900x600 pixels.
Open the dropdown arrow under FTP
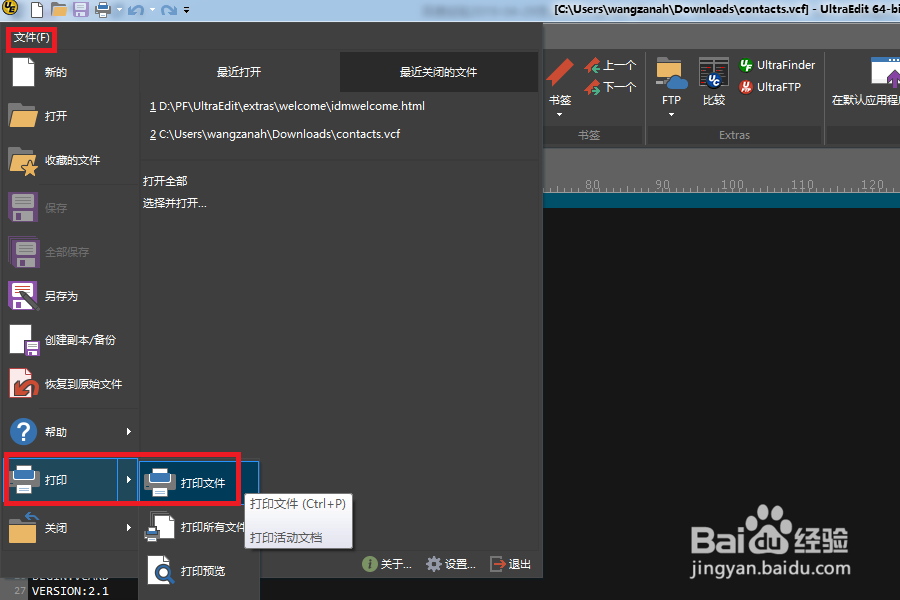point(671,115)
